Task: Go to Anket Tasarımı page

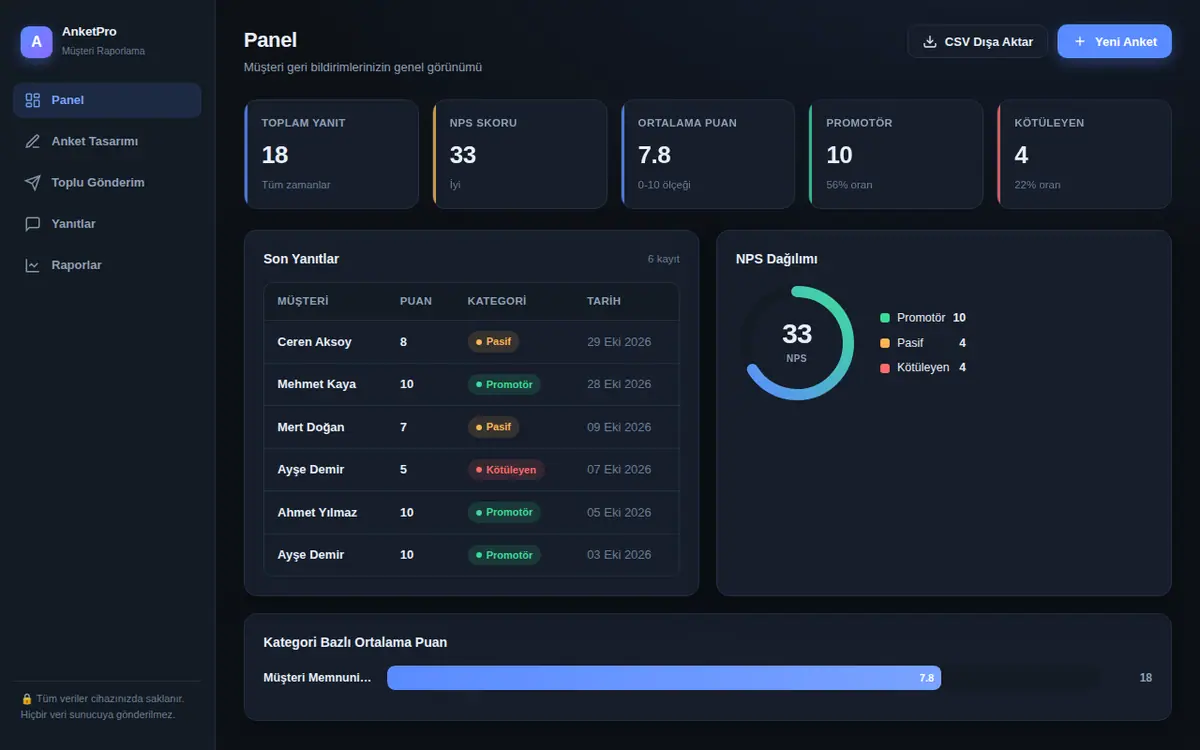Action: (107, 141)
